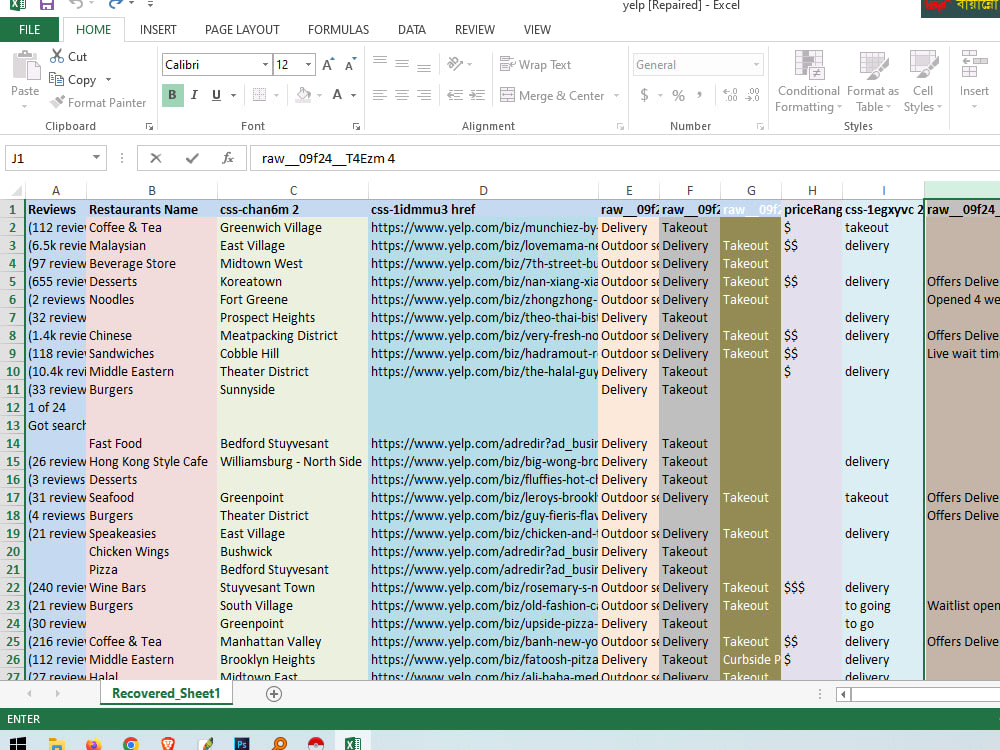Click the Cut scissors icon
This screenshot has height=750, width=1000.
tap(57, 56)
